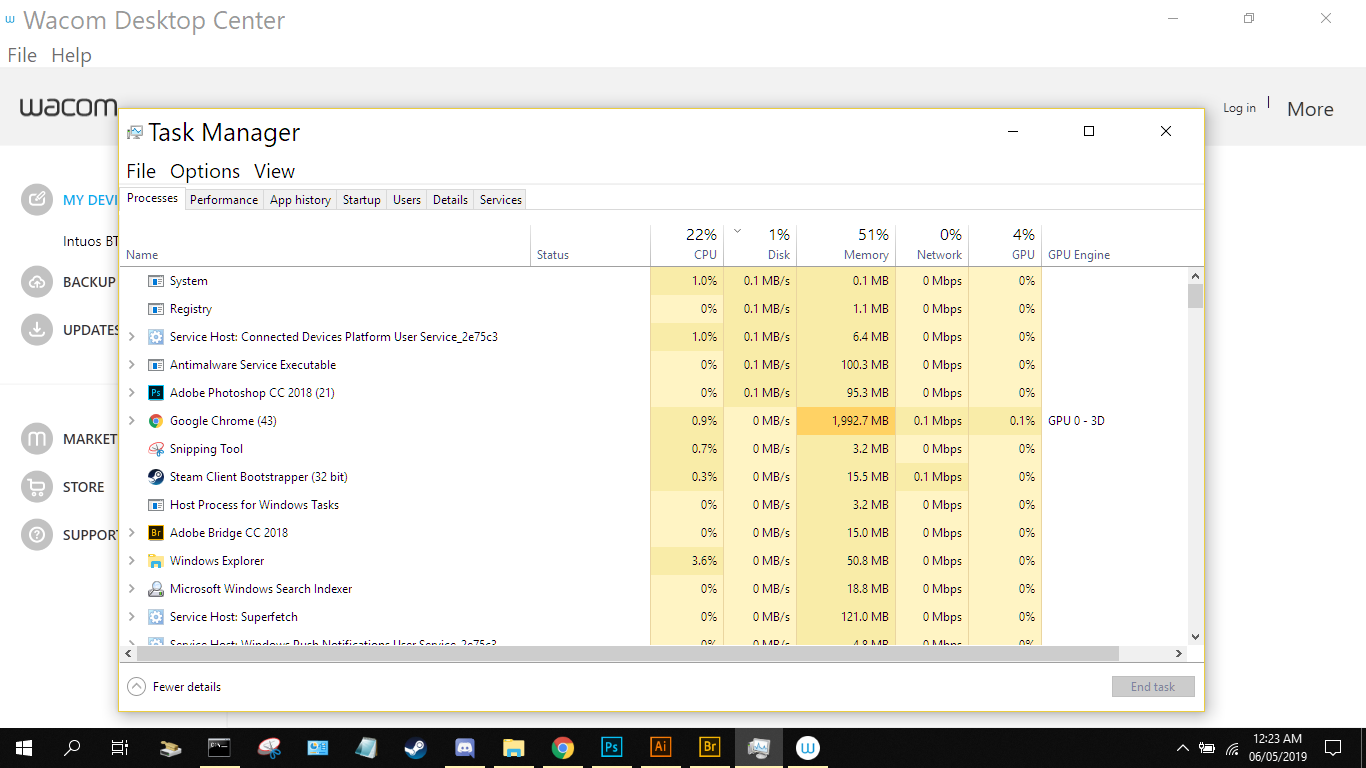Click the System process icon
The width and height of the screenshot is (1366, 768).
155,281
